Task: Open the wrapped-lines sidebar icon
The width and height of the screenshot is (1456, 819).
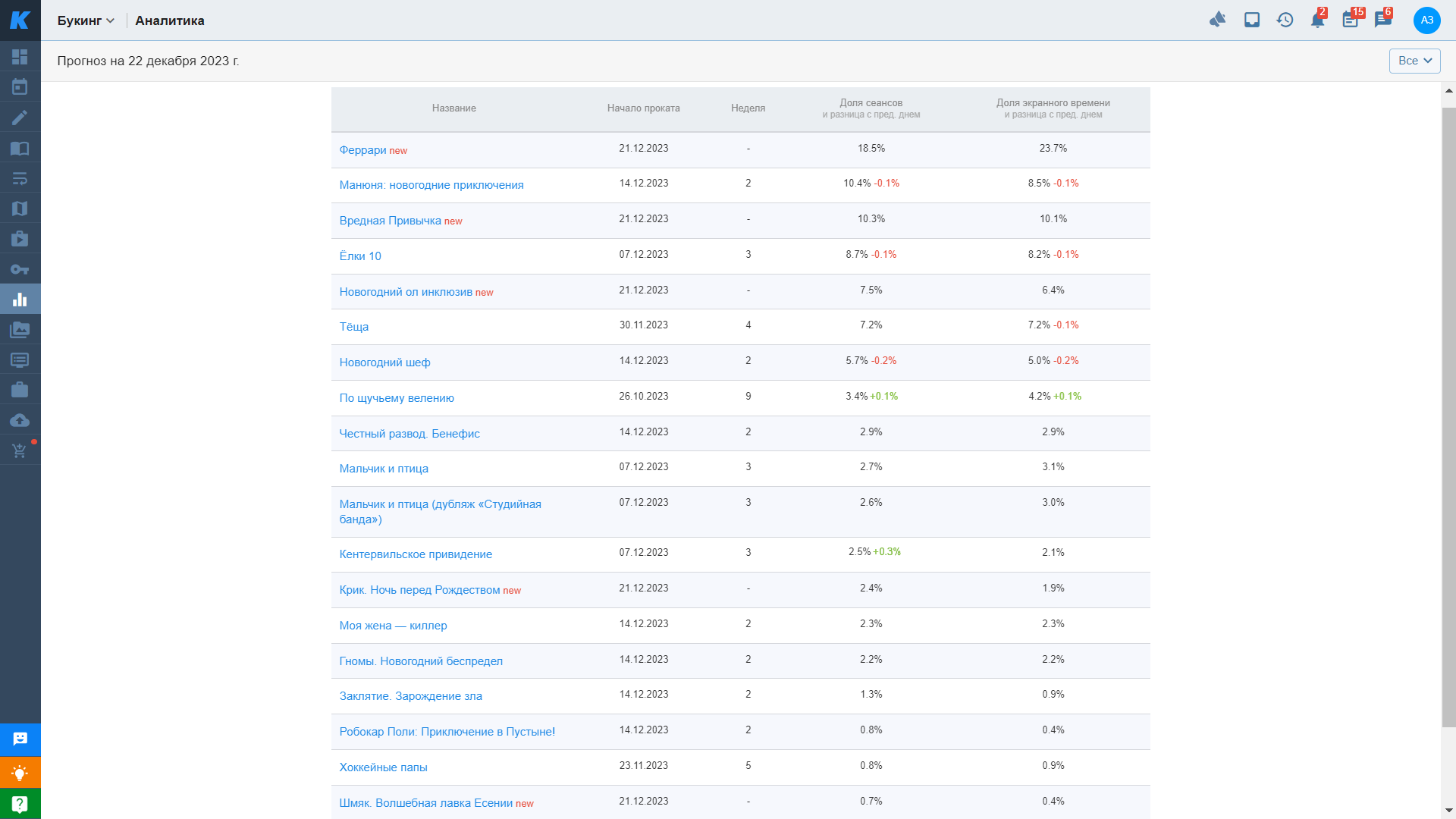Action: pyautogui.click(x=20, y=178)
